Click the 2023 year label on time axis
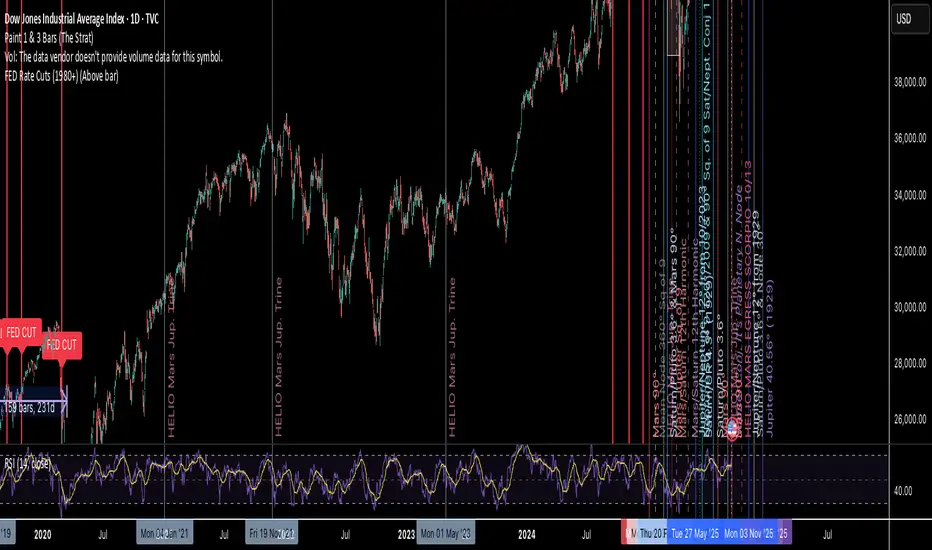The image size is (932, 550). [x=406, y=535]
